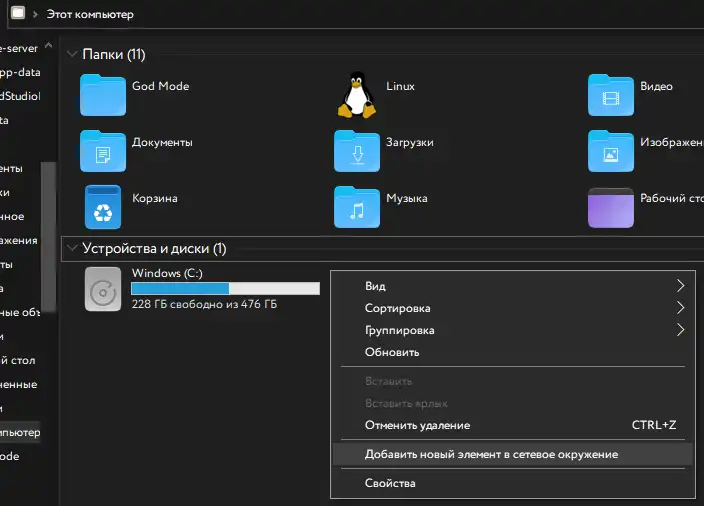Open the Корзина recycle bin icon
The width and height of the screenshot is (704, 506).
[x=103, y=208]
